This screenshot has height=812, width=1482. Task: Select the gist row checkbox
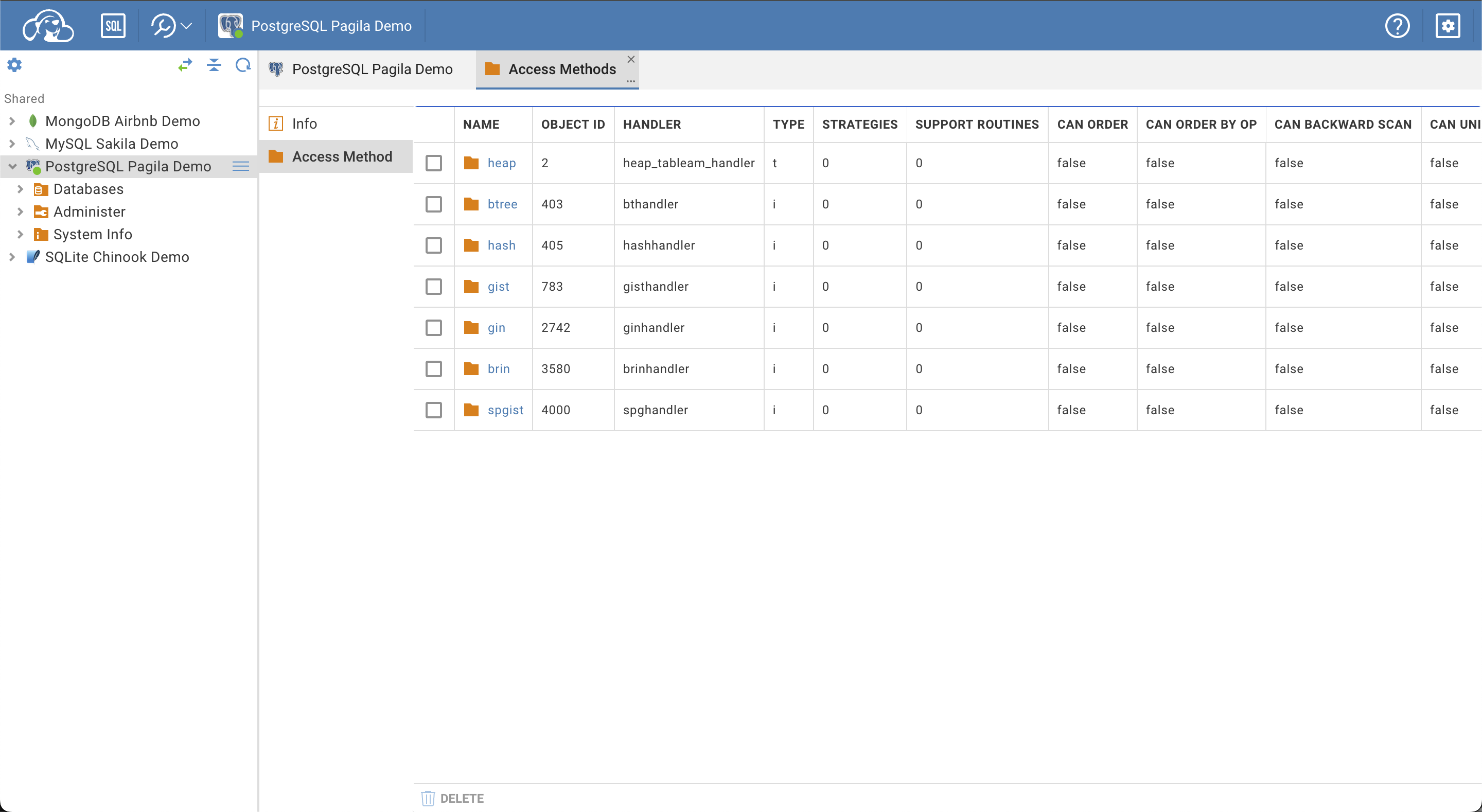434,287
